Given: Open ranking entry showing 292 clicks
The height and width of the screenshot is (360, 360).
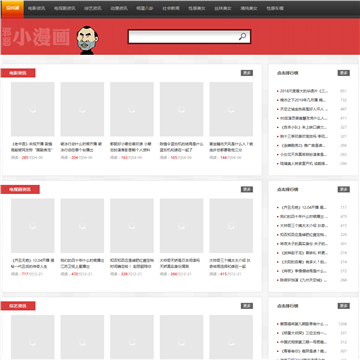Looking at the screenshot, I should [x=304, y=155].
